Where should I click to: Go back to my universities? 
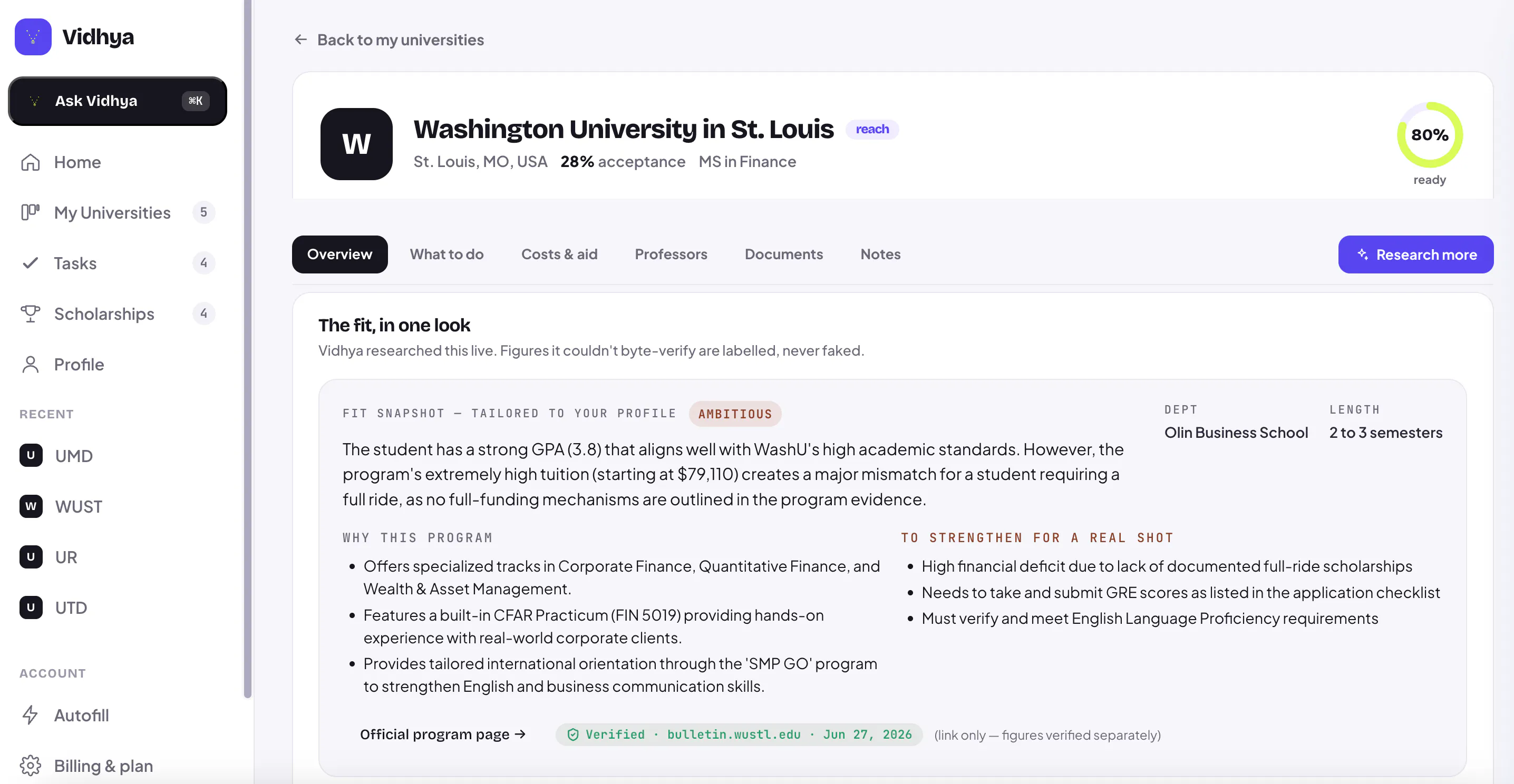pos(389,40)
